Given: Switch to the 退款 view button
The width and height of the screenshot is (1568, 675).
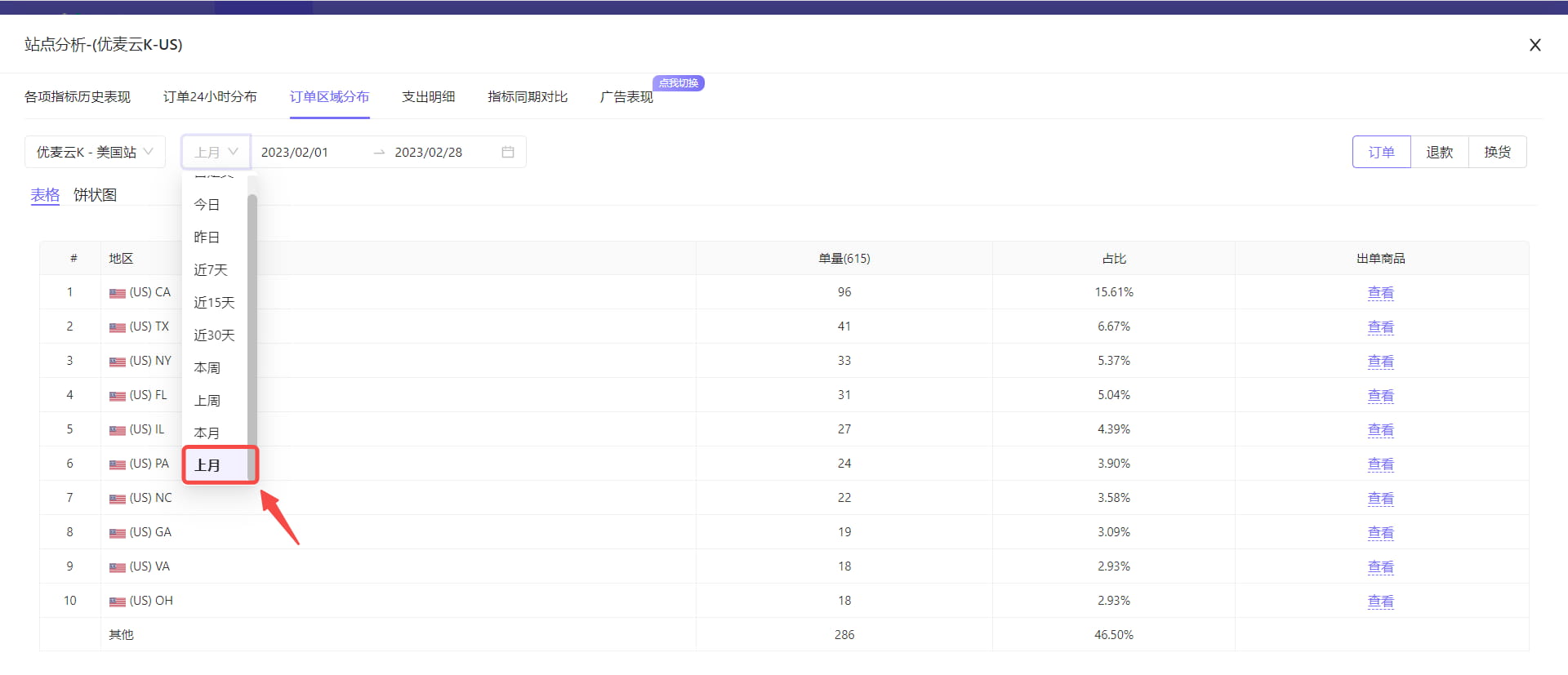Looking at the screenshot, I should point(1440,152).
